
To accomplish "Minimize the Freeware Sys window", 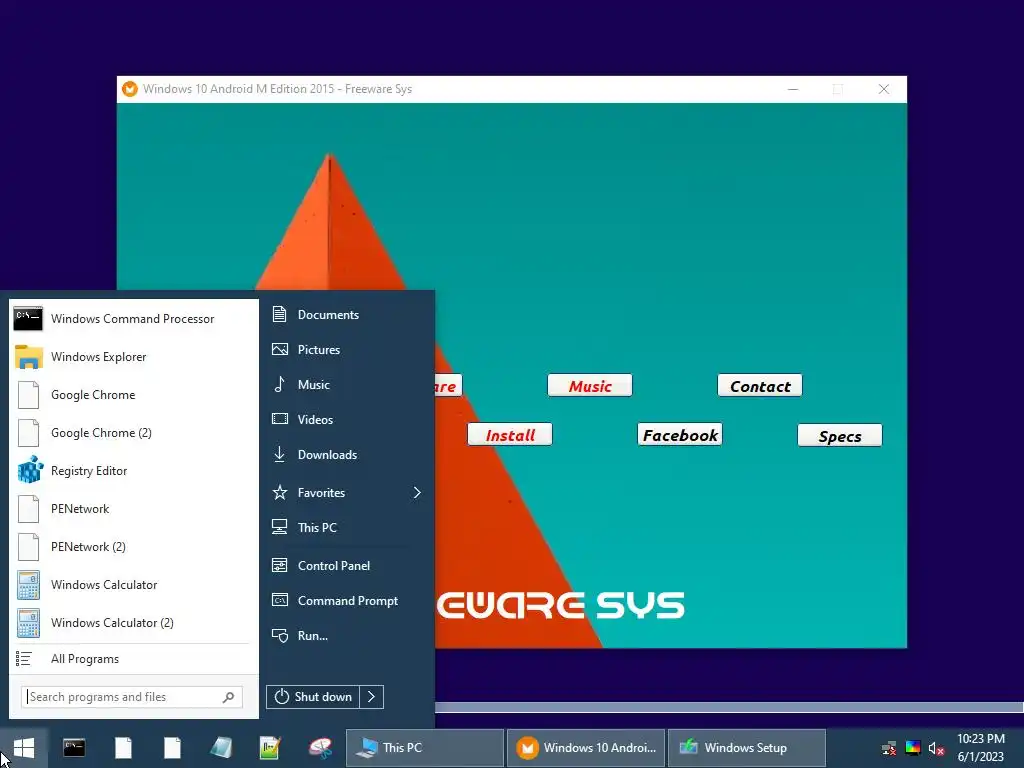I will [x=793, y=89].
